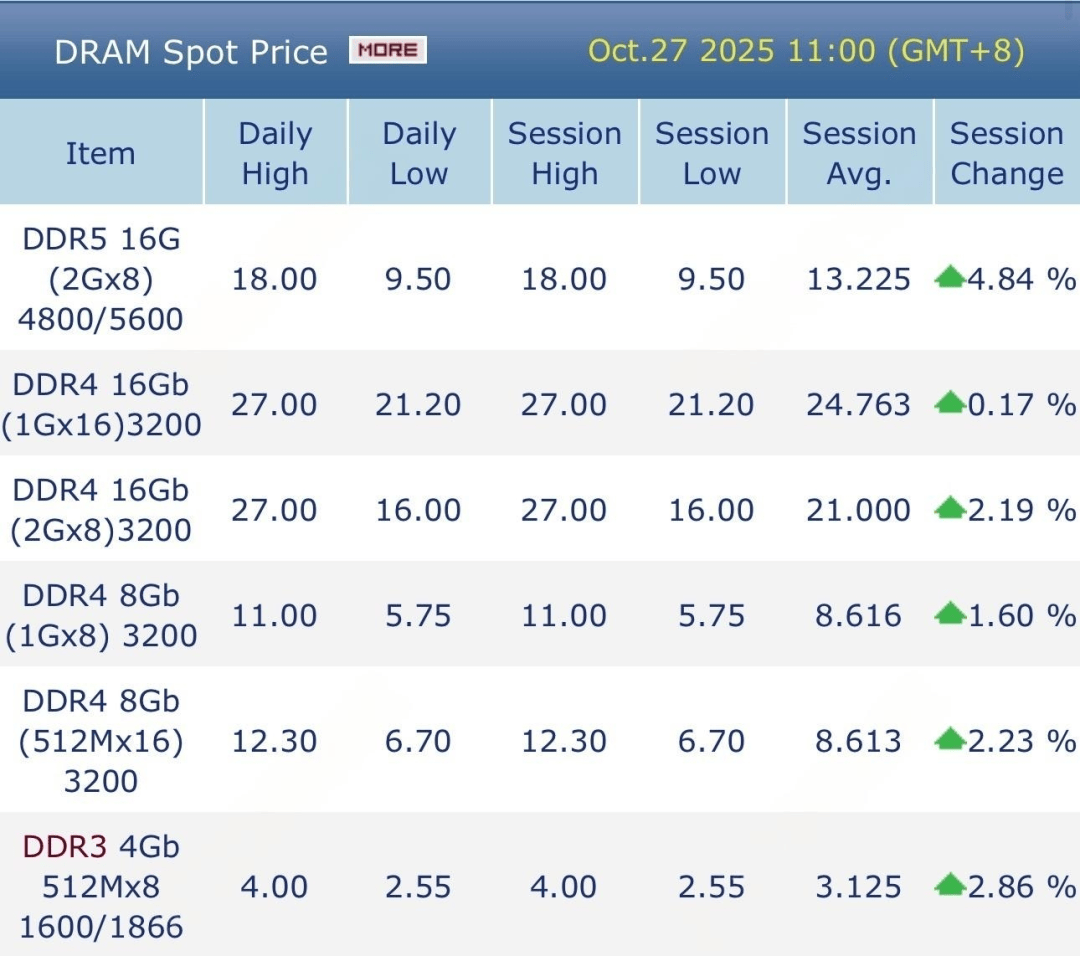The height and width of the screenshot is (956, 1080).
Task: Click the Session Avg. column header
Action: pos(859,153)
